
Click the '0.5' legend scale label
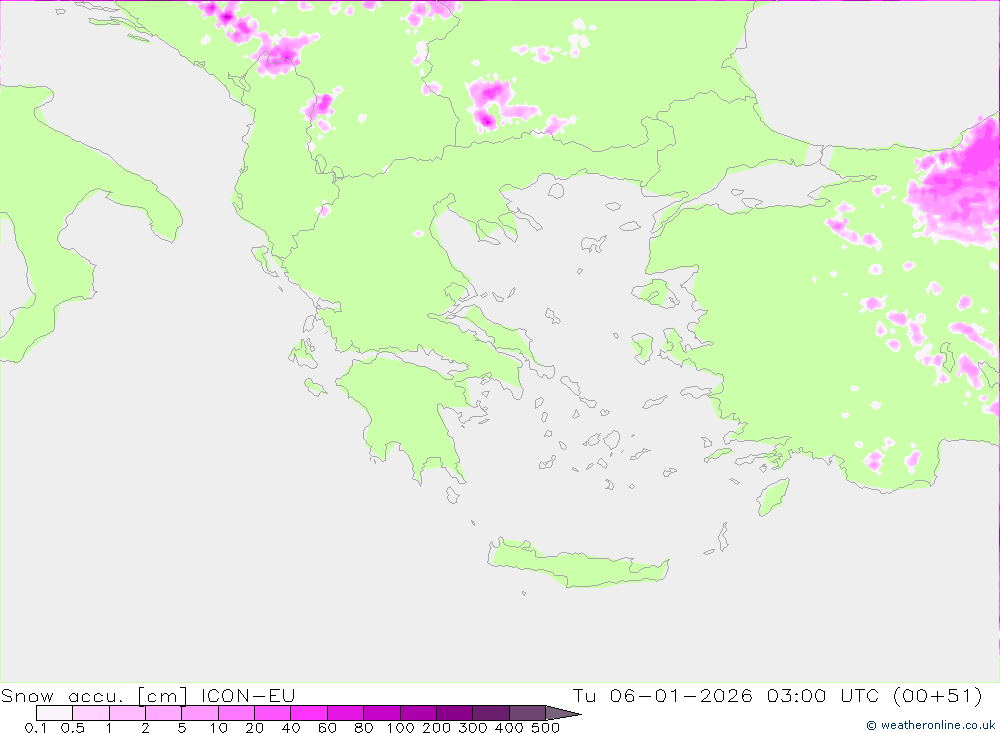(72, 727)
